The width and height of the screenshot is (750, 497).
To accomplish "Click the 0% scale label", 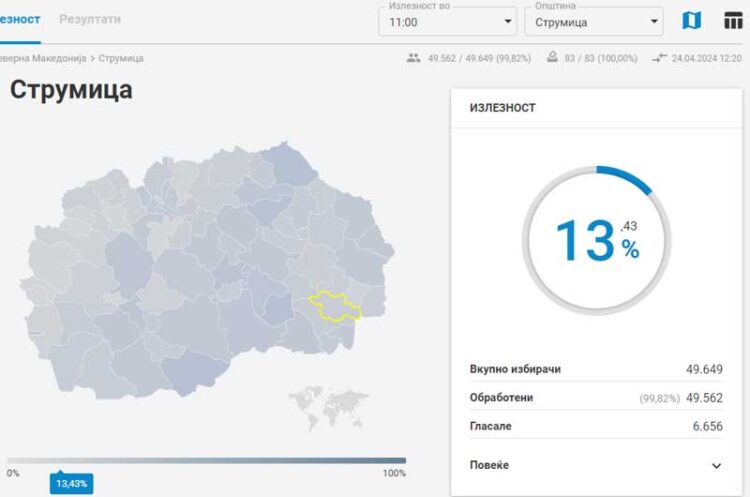I will click(x=13, y=473).
